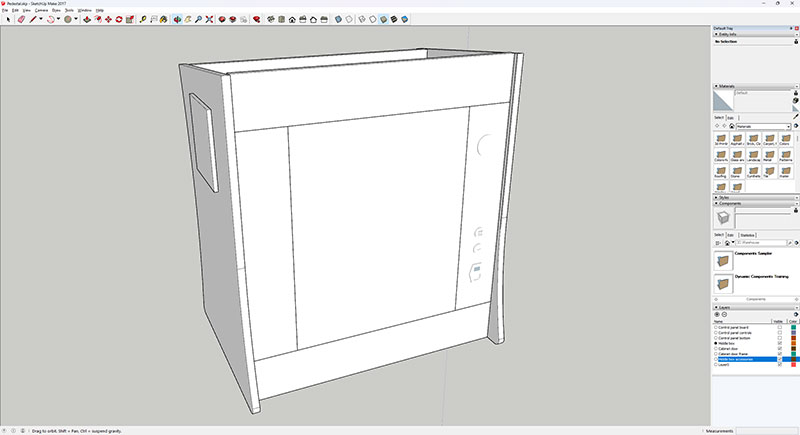Switch to Components Statistics tab
The height and width of the screenshot is (435, 800).
tap(747, 235)
